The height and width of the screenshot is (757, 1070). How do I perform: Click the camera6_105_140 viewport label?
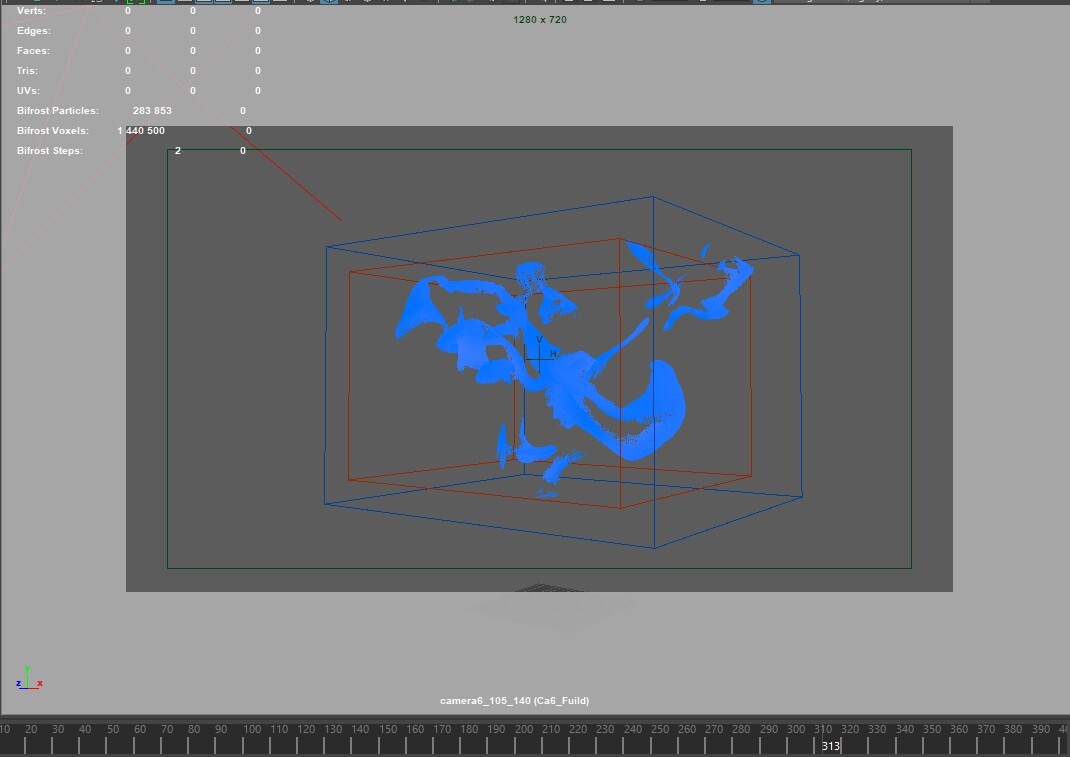pos(517,701)
